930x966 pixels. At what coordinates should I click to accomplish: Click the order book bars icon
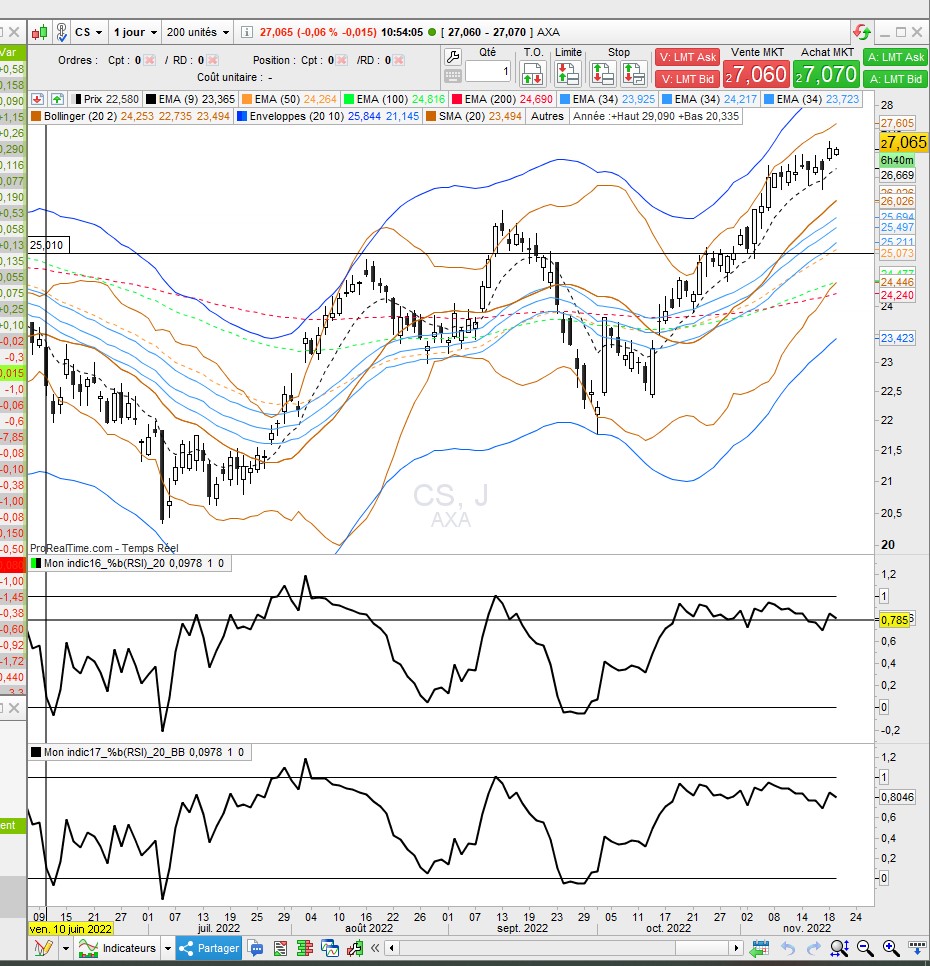coord(305,948)
